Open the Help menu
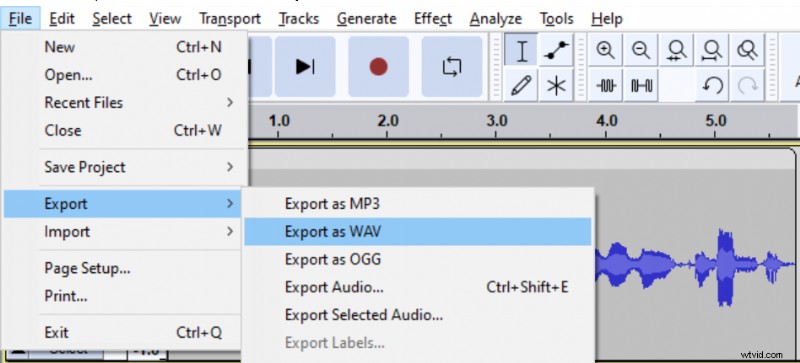 click(x=607, y=19)
